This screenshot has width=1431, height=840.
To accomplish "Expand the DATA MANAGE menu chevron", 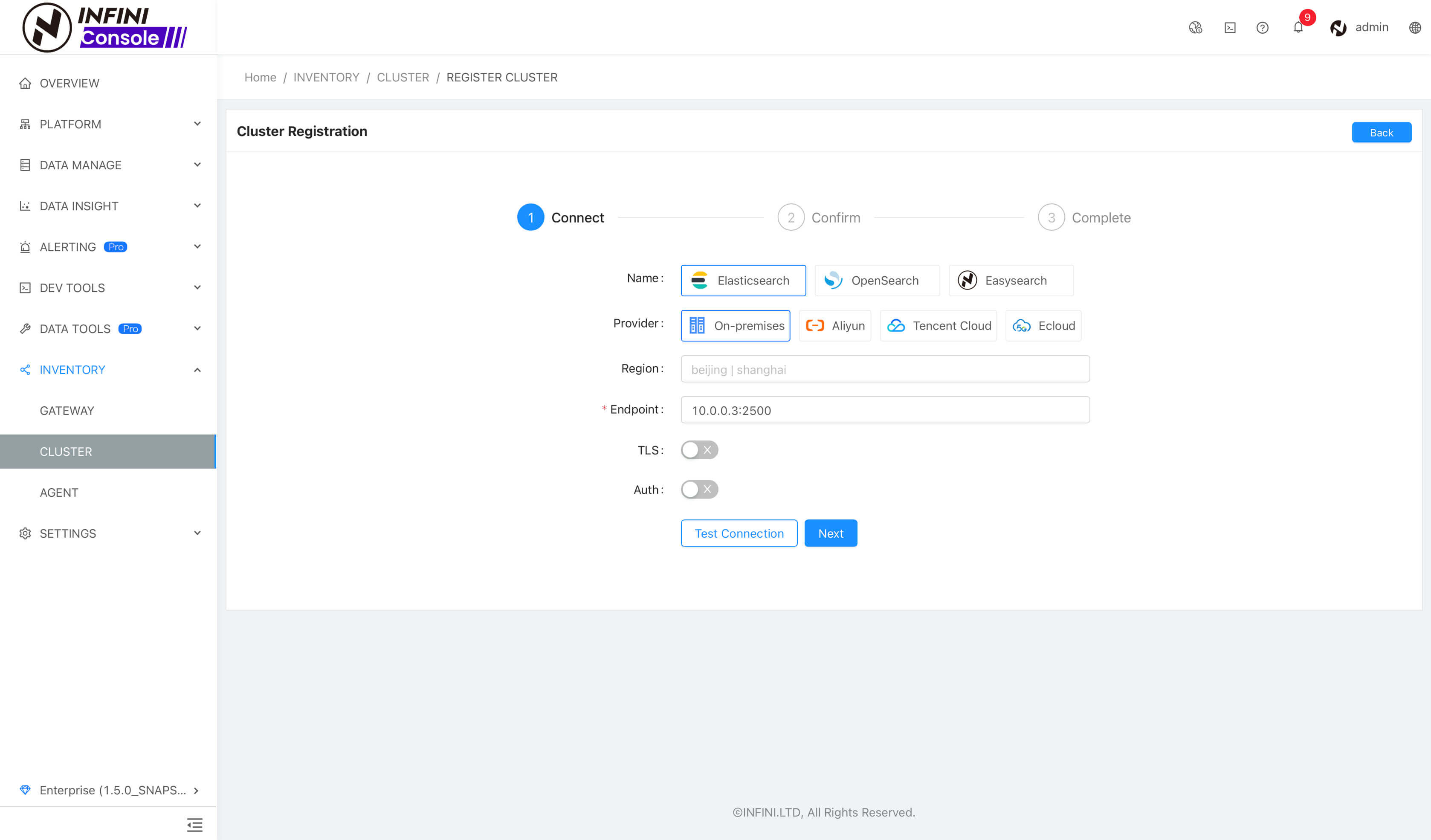I will tap(197, 165).
